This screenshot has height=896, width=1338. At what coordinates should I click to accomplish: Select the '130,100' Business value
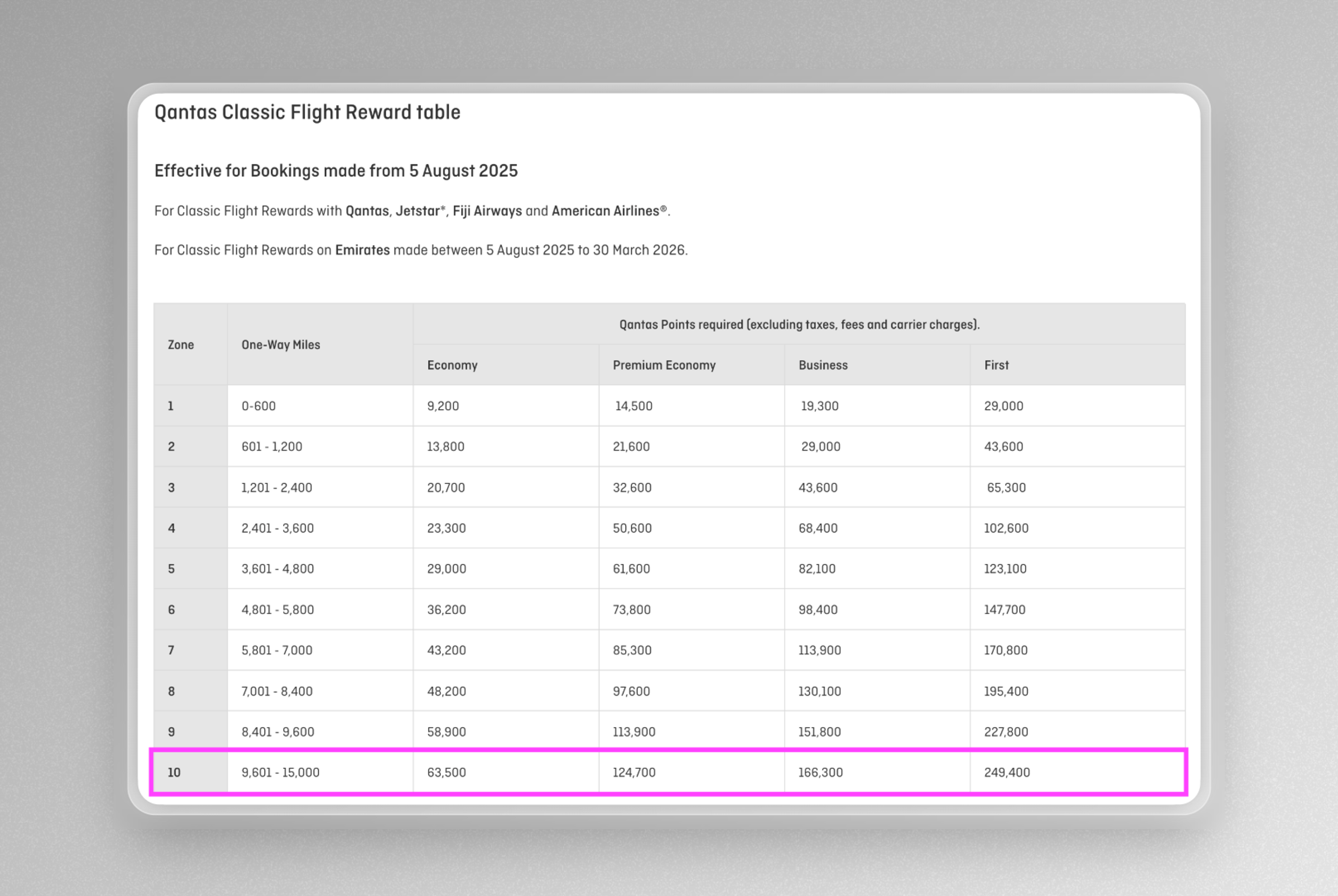coord(820,691)
